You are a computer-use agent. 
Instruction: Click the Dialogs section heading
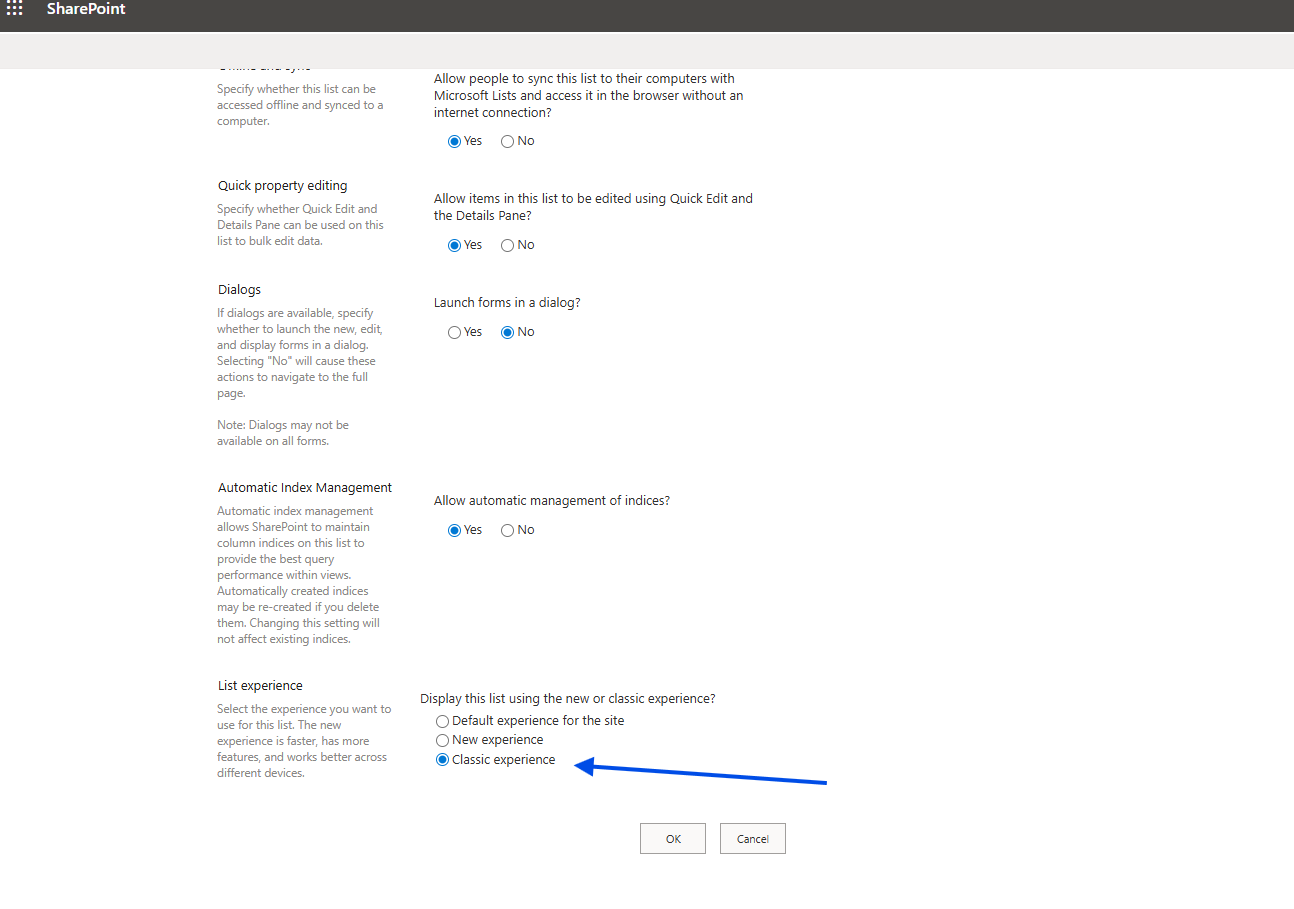tap(239, 290)
